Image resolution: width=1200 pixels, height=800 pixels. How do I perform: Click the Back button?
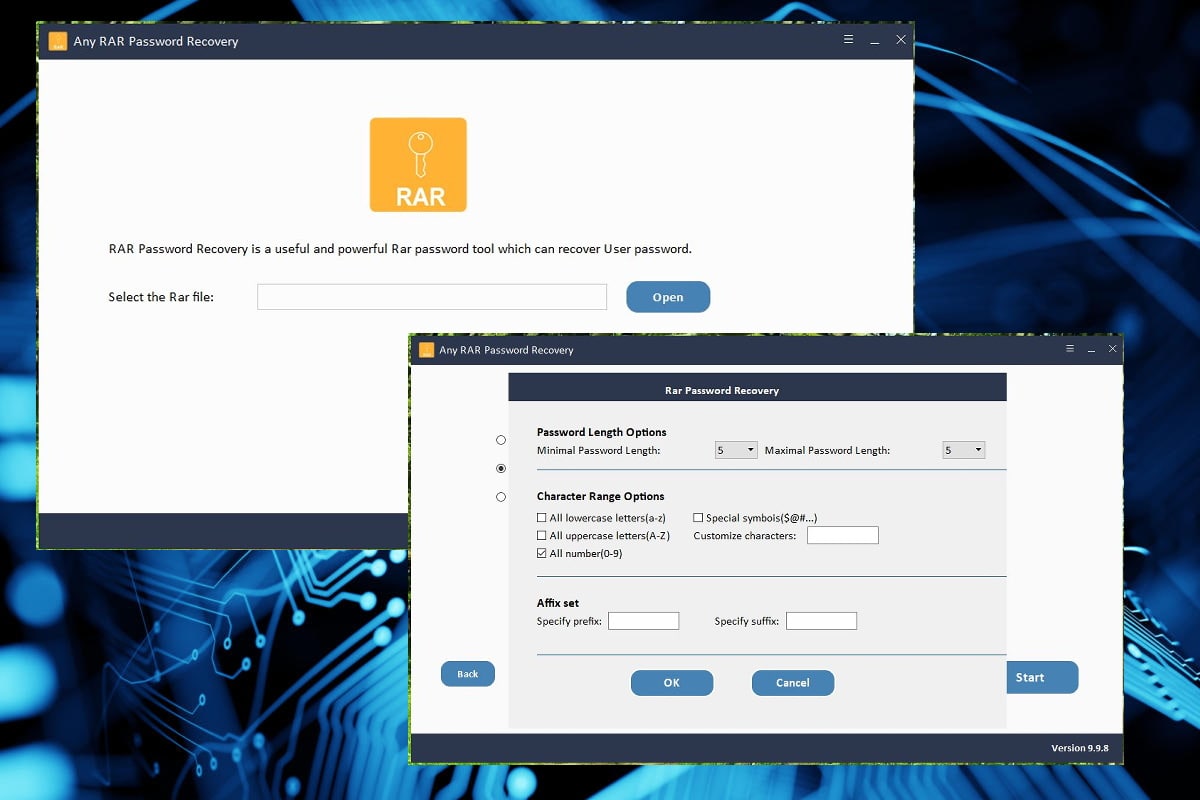point(468,674)
